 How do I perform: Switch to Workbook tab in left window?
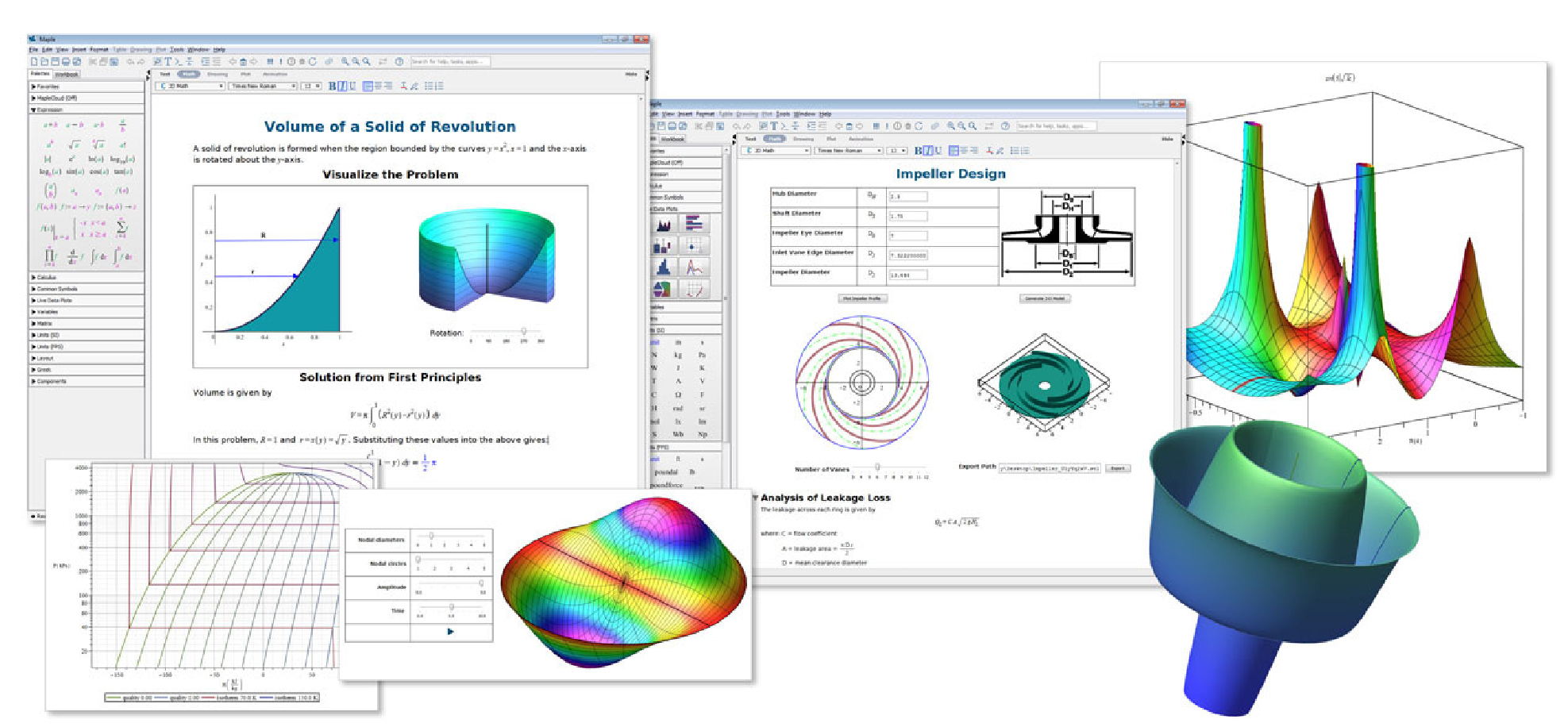coord(67,75)
